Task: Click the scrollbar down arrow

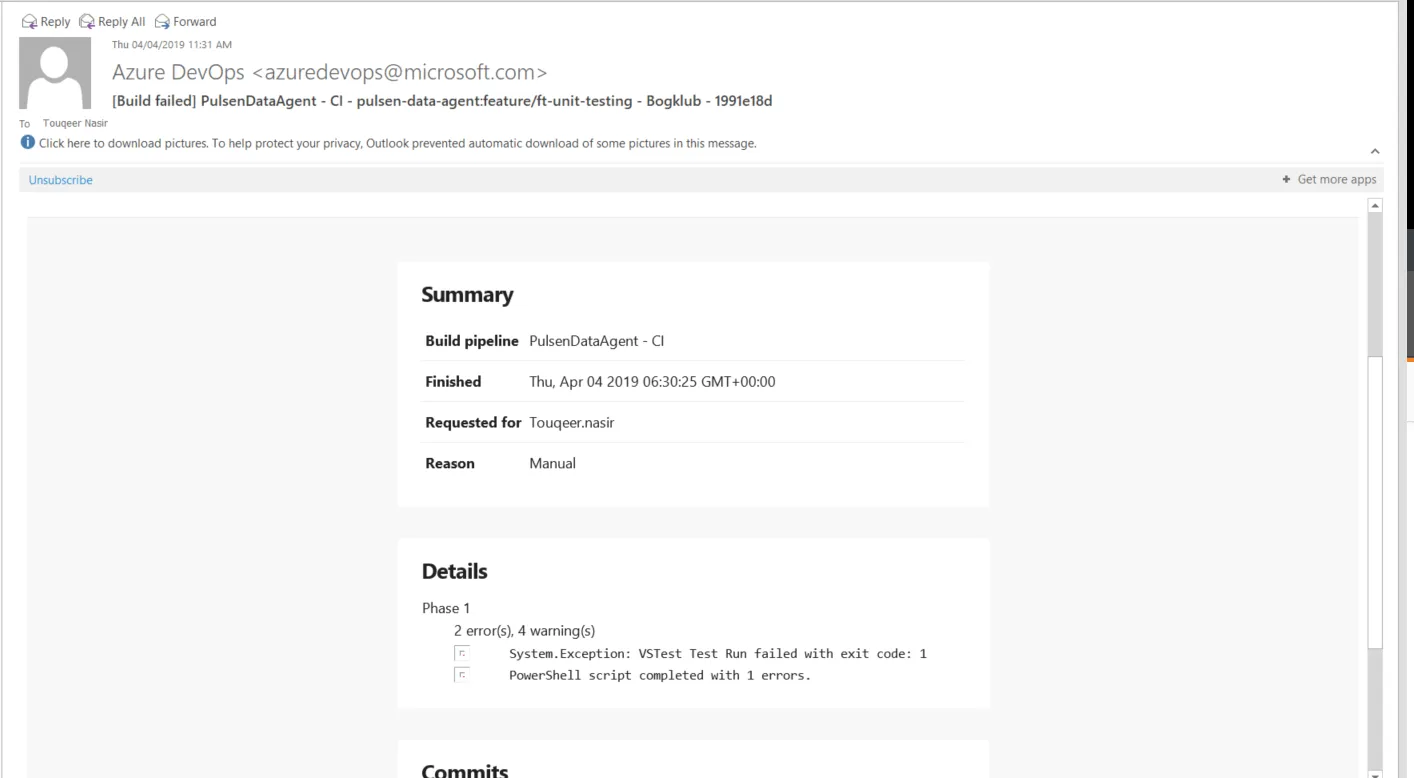Action: pos(1375,773)
